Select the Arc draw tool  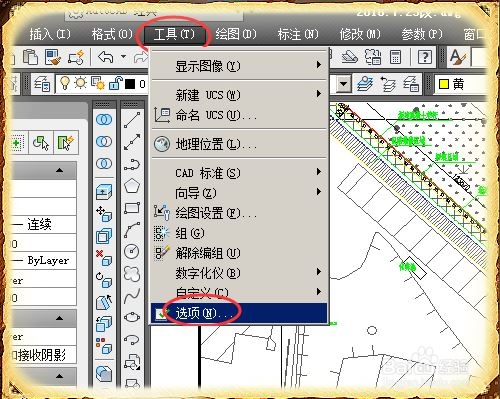coord(132,230)
